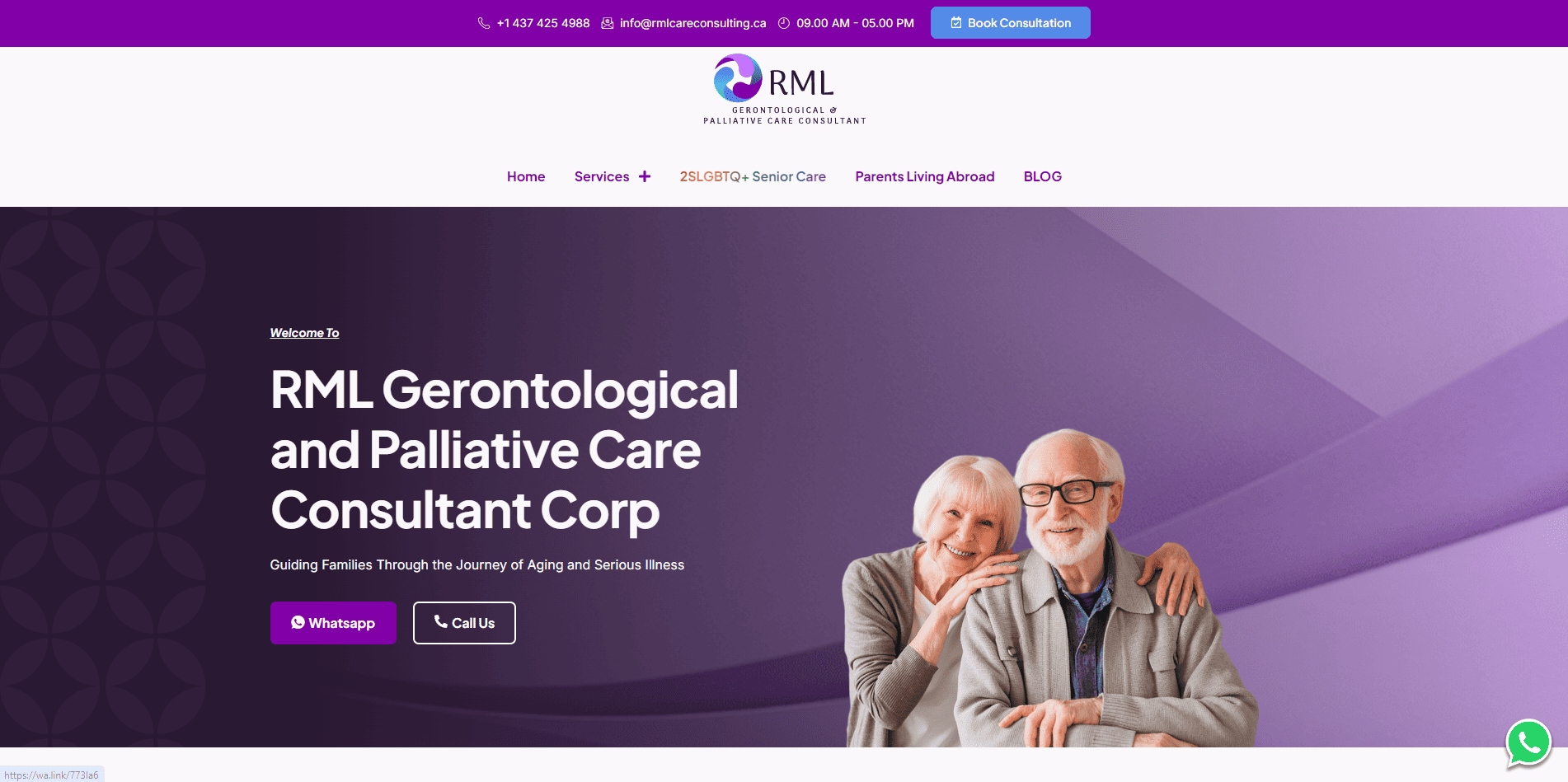
Task: Click the elderly couple hero image
Action: tap(1049, 588)
